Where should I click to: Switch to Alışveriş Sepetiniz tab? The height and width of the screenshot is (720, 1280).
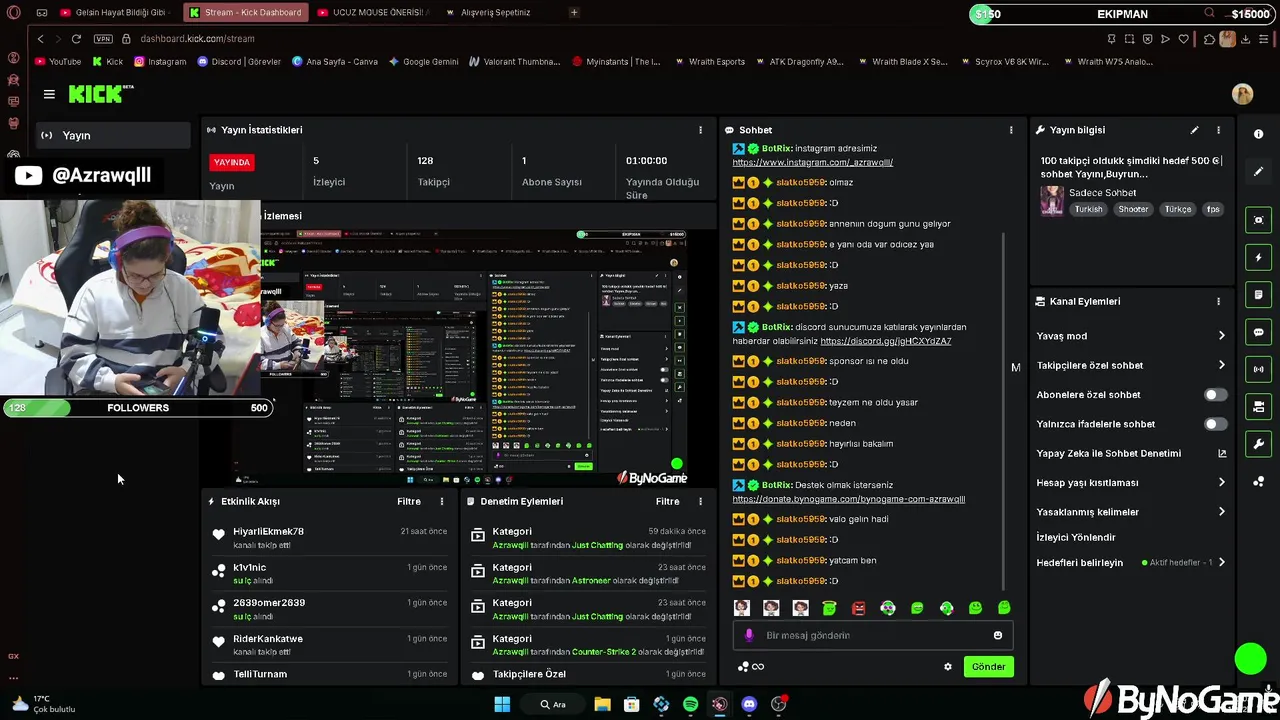[x=490, y=13]
